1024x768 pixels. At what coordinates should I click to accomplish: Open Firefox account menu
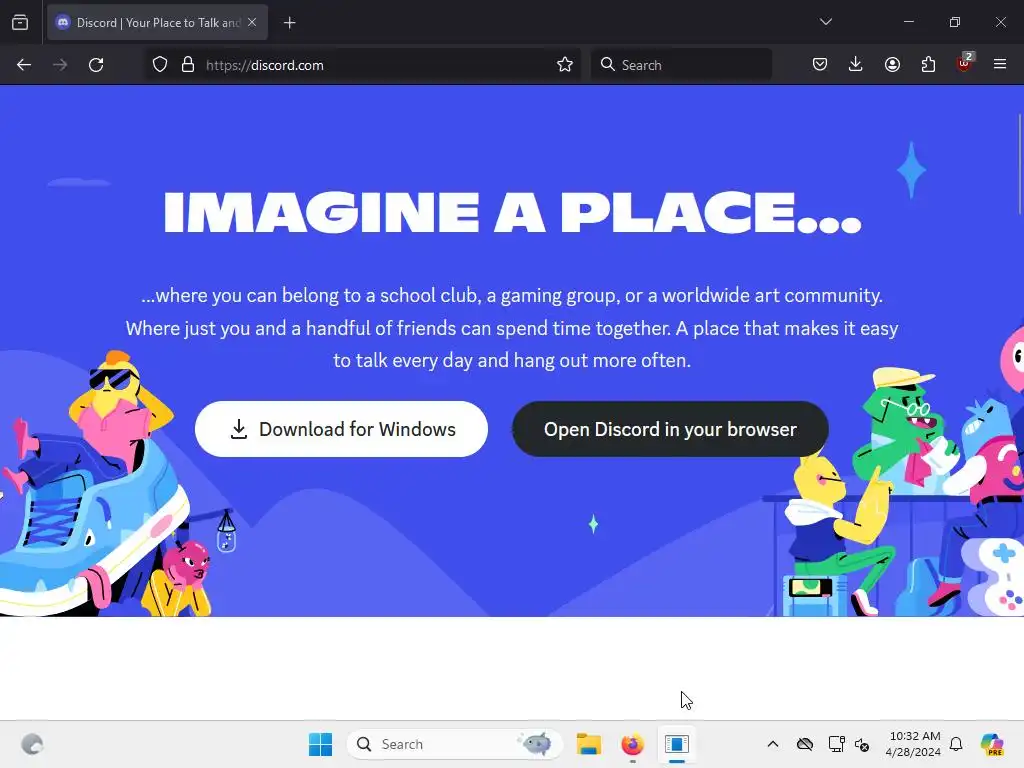892,65
